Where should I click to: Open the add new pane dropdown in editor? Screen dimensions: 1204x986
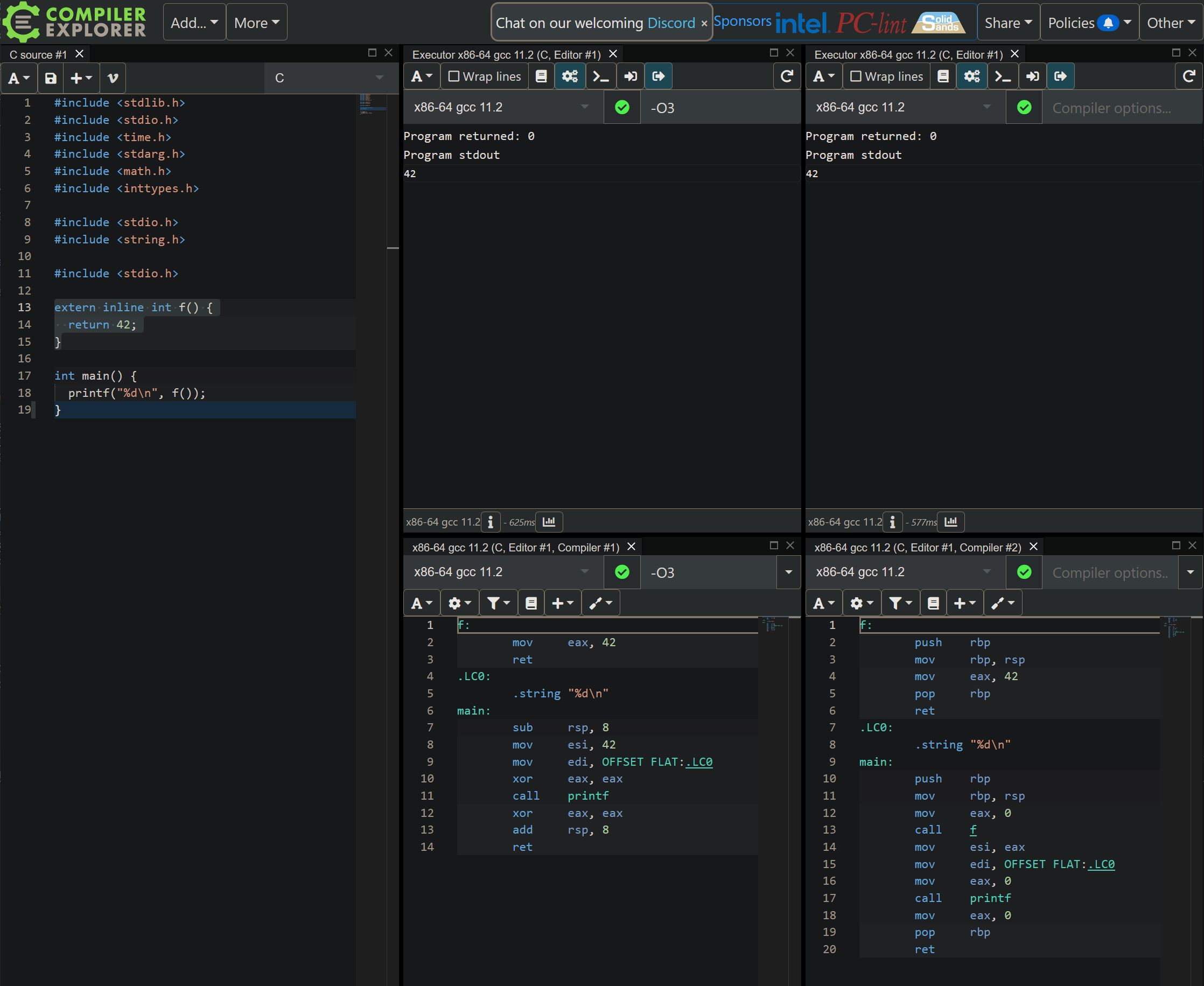pos(81,78)
